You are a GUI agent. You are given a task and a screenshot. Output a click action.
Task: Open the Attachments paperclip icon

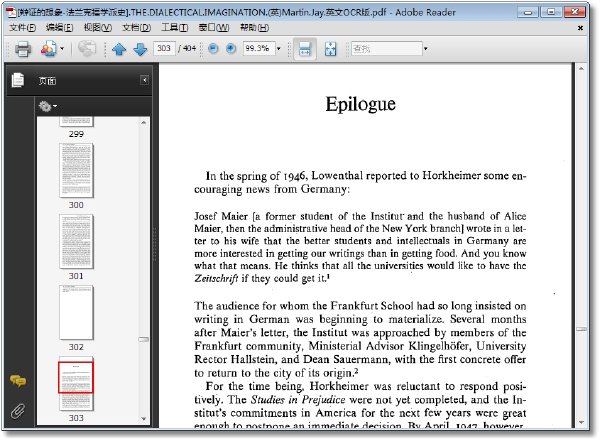point(18,411)
